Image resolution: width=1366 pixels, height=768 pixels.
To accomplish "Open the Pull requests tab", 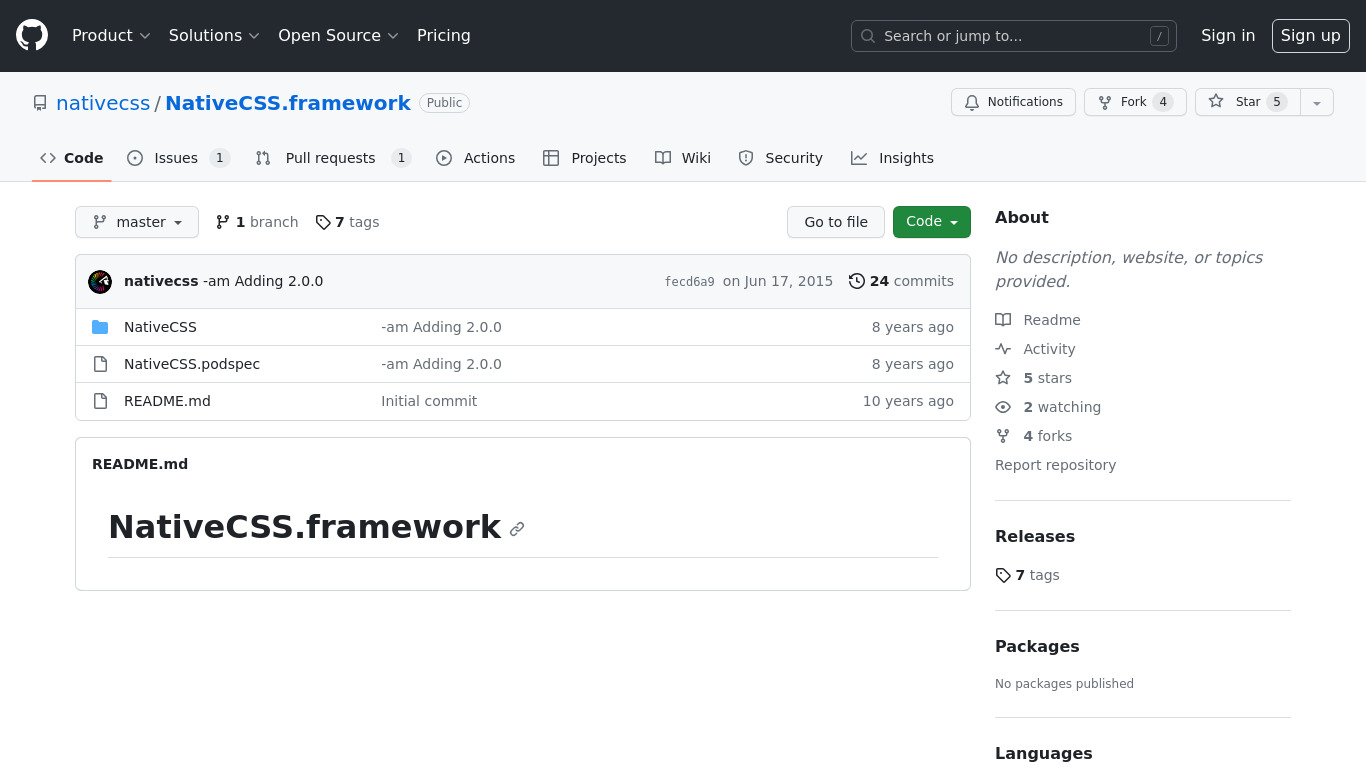I will pos(333,158).
